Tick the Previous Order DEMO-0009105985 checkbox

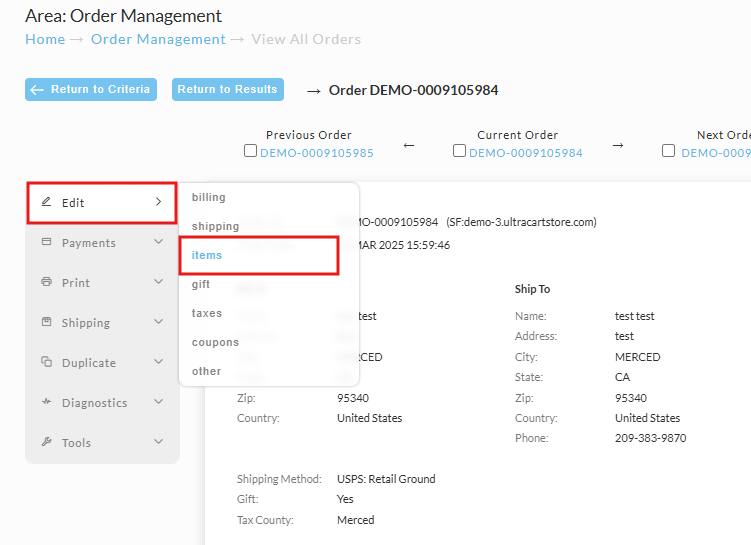click(250, 151)
